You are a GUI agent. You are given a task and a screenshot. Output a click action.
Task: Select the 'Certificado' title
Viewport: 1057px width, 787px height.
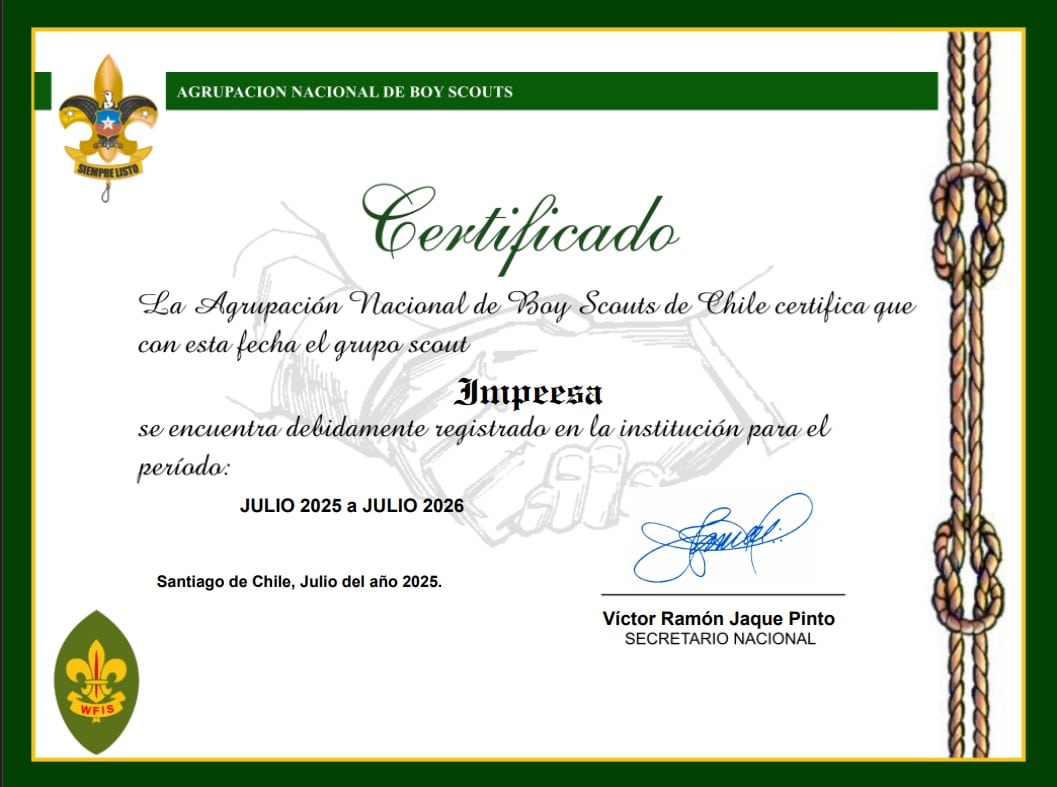[x=519, y=226]
